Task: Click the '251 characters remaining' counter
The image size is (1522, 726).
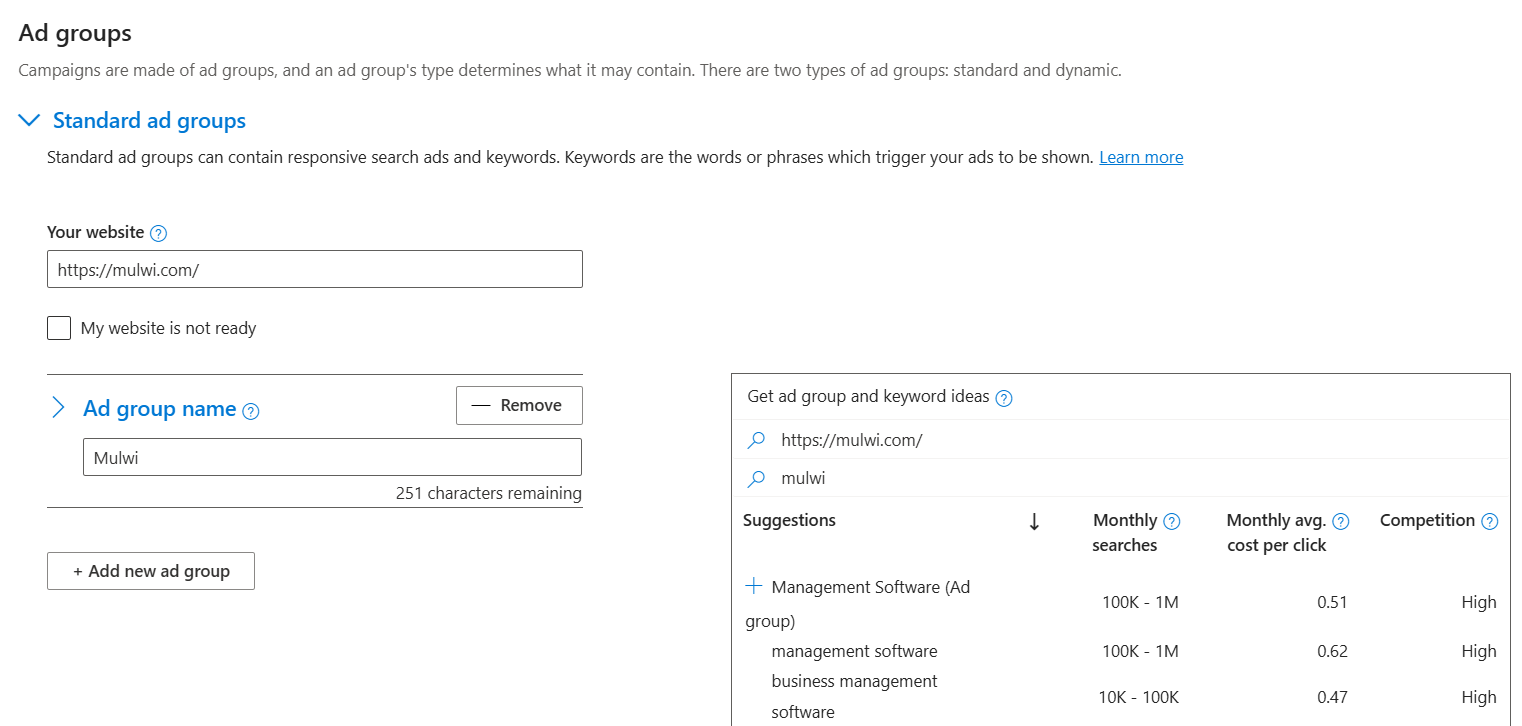Action: click(x=488, y=493)
